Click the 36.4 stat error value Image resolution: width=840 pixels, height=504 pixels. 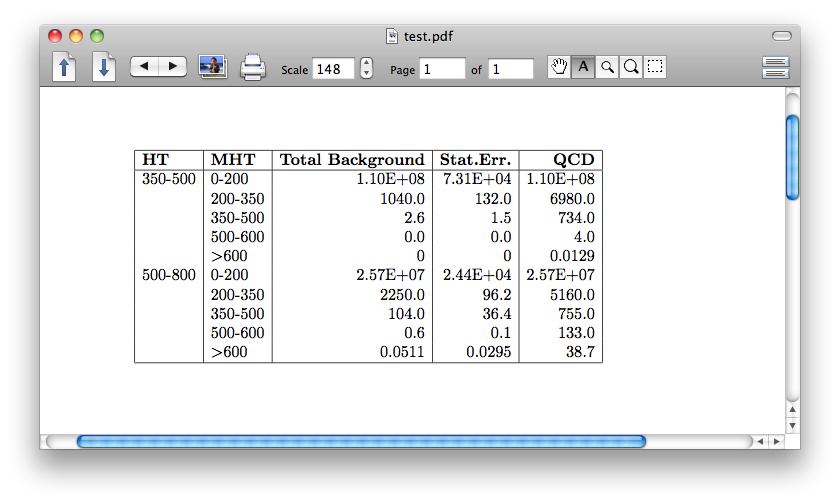coord(497,314)
